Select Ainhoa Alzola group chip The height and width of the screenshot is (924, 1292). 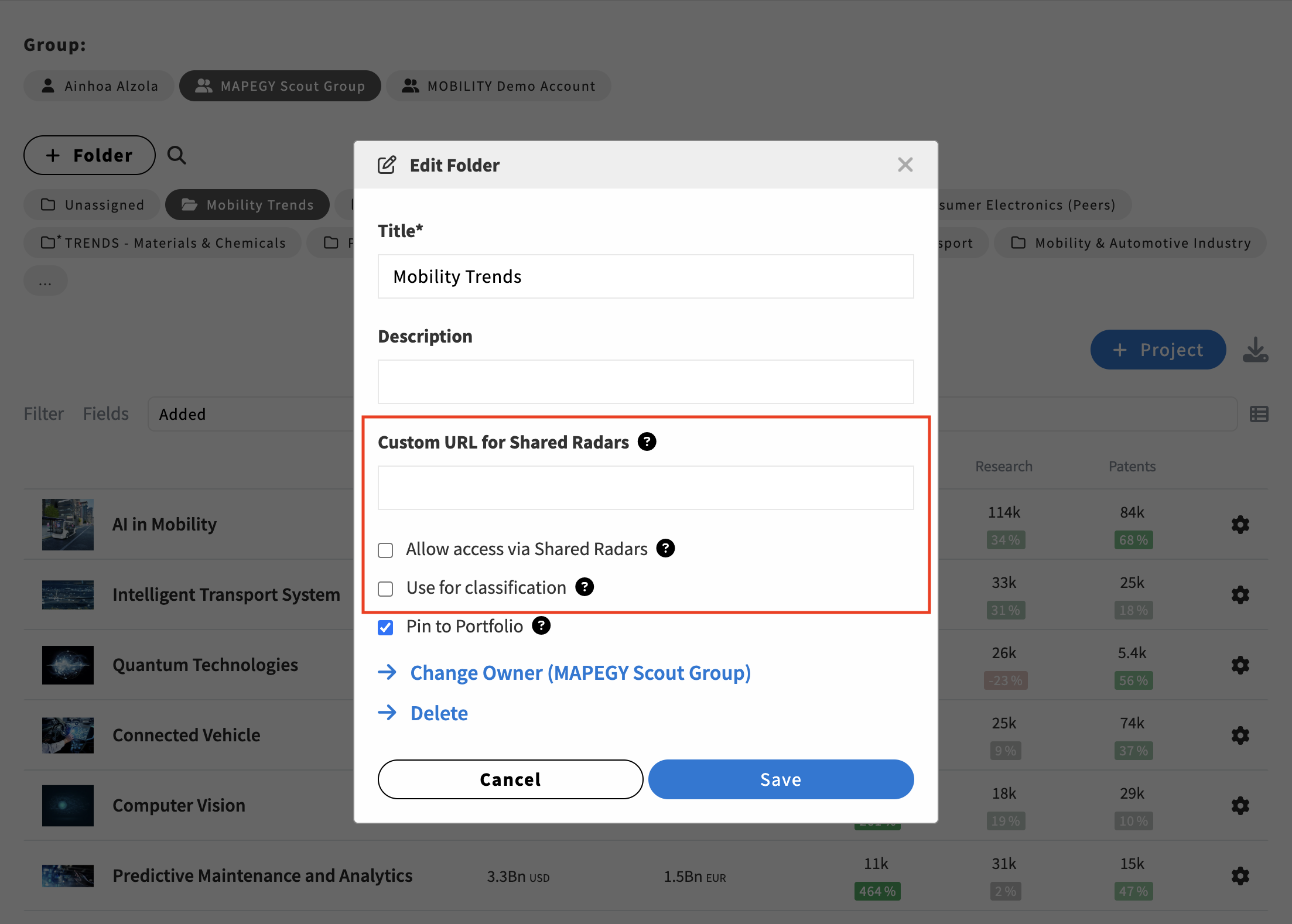click(x=99, y=86)
